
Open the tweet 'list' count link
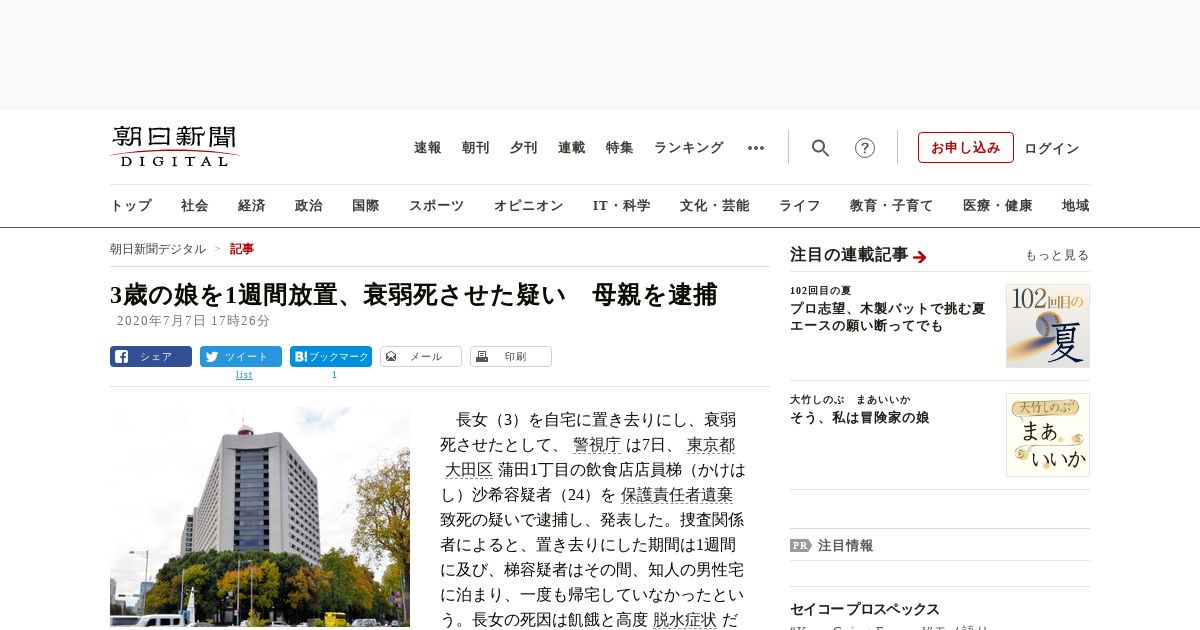(x=244, y=375)
